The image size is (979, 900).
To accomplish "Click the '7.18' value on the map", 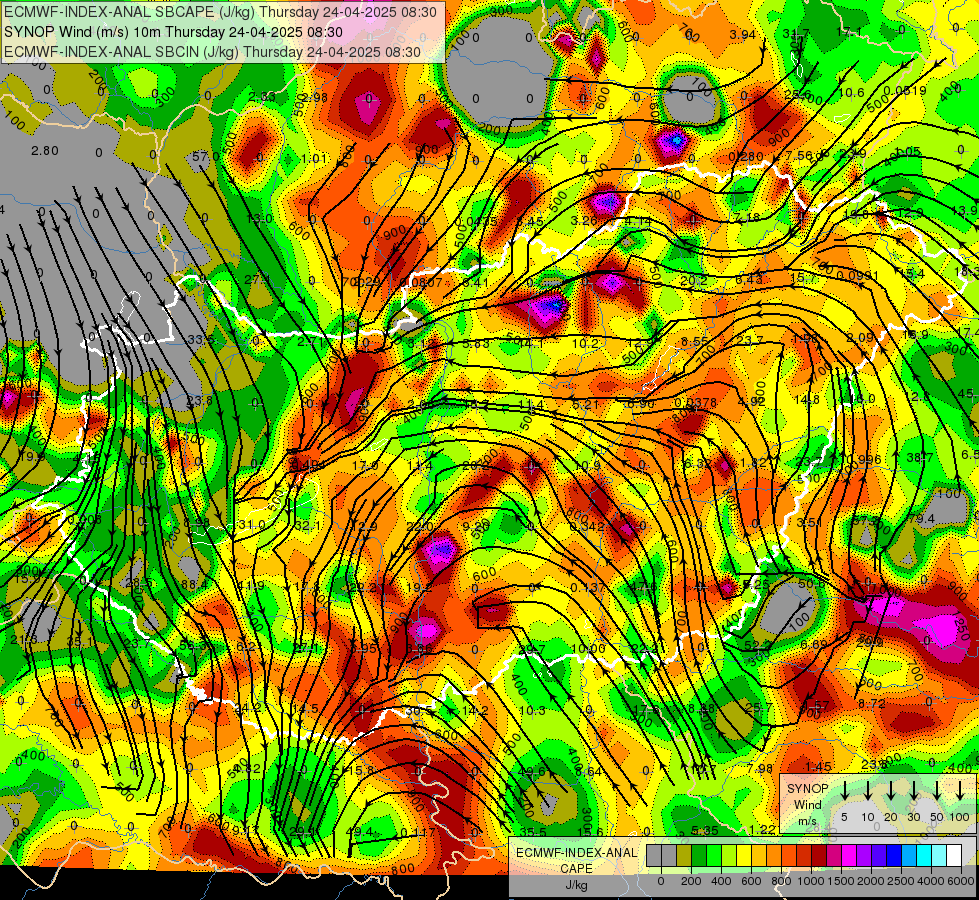I will point(747,218).
